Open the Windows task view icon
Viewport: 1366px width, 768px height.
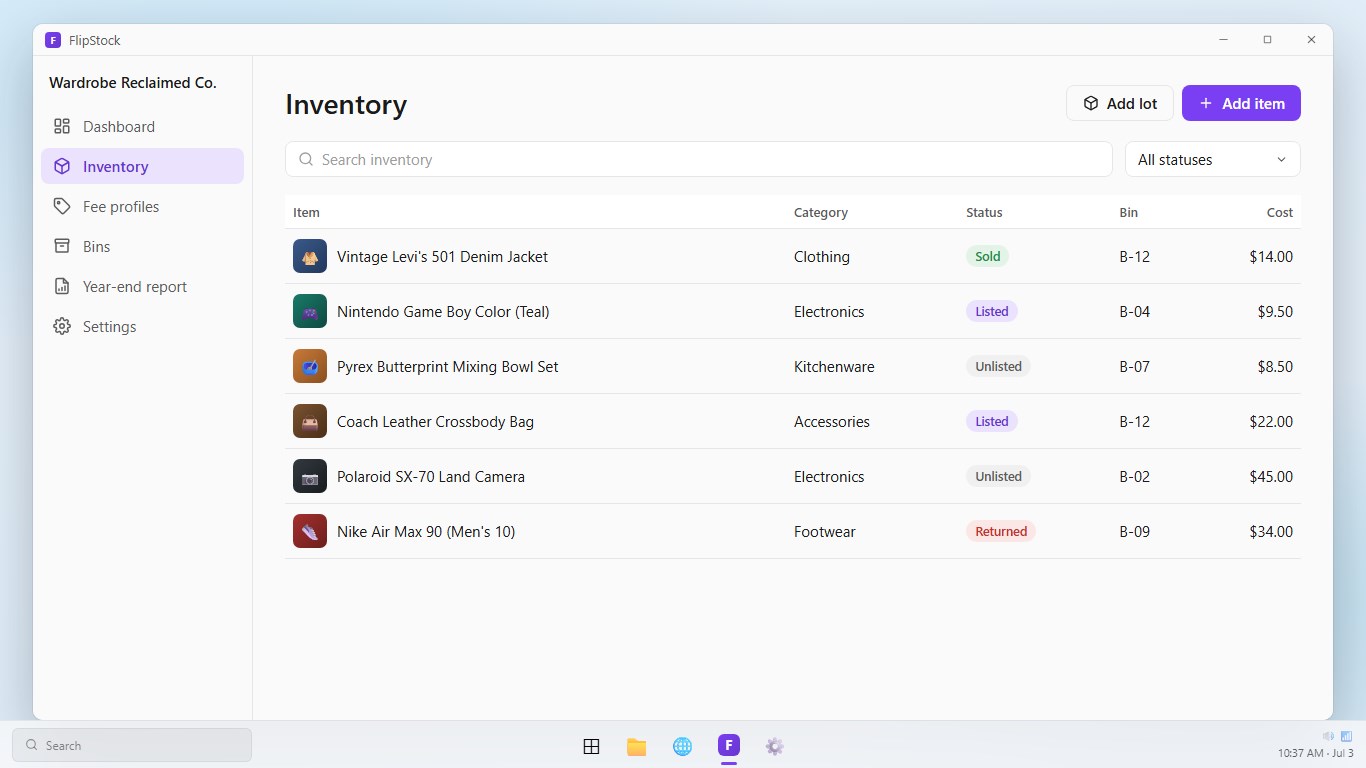coord(591,746)
